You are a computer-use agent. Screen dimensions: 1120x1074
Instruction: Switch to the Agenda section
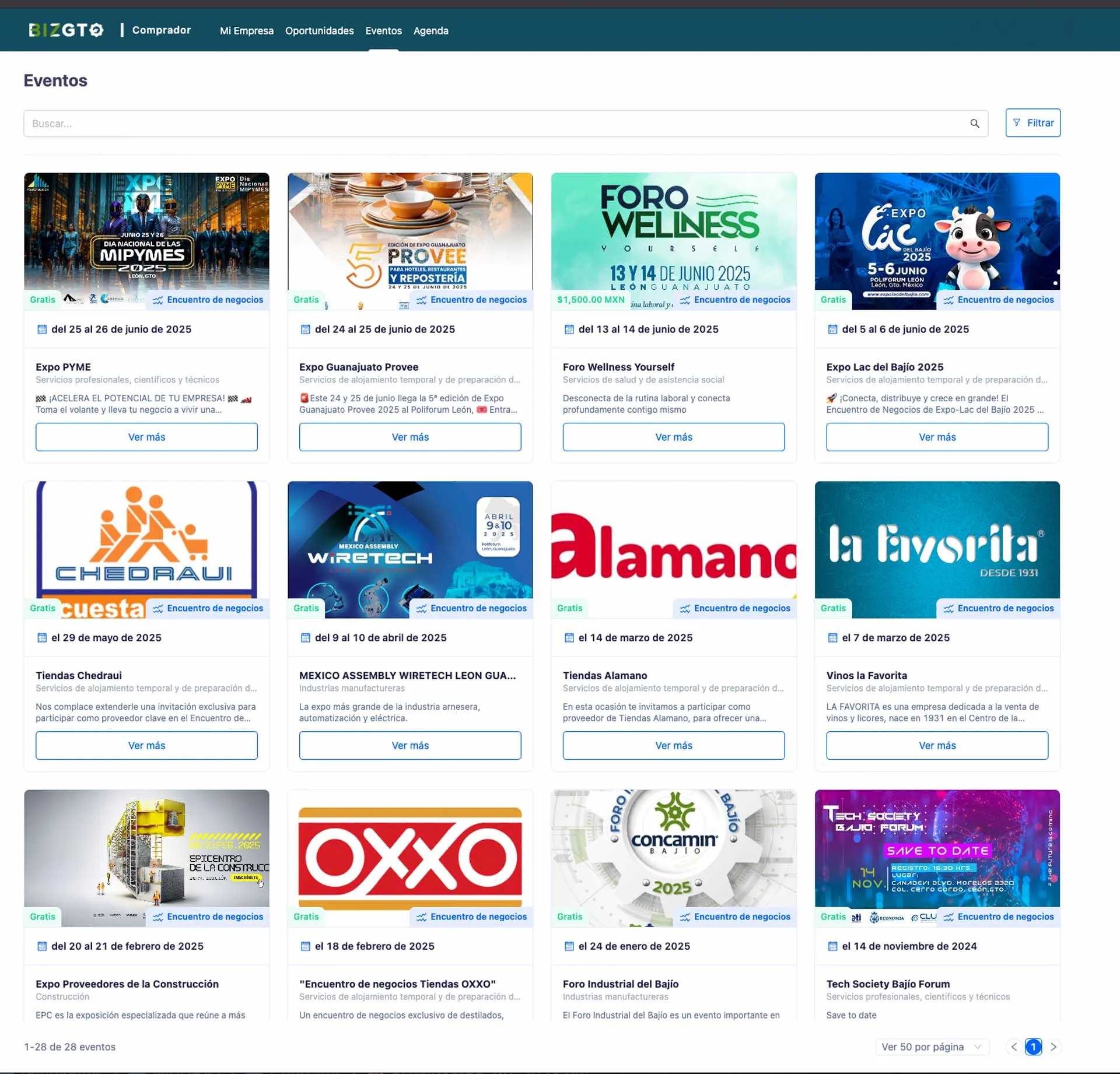pos(430,31)
